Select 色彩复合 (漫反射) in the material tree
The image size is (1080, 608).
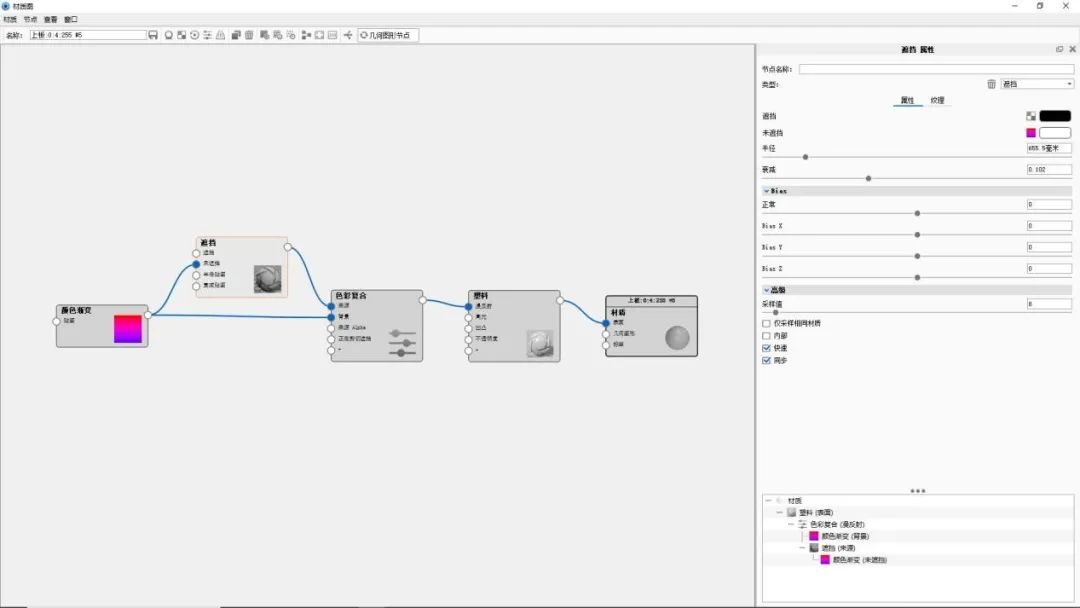click(838, 524)
